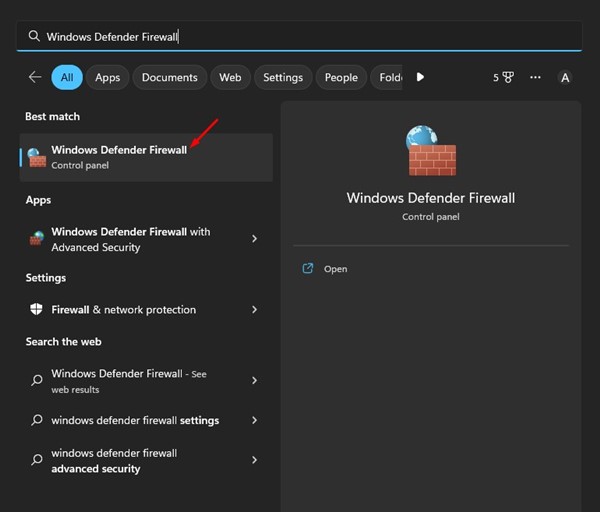The height and width of the screenshot is (512, 600).
Task: Expand windows defender firewall settings web result chevron
Action: [254, 420]
